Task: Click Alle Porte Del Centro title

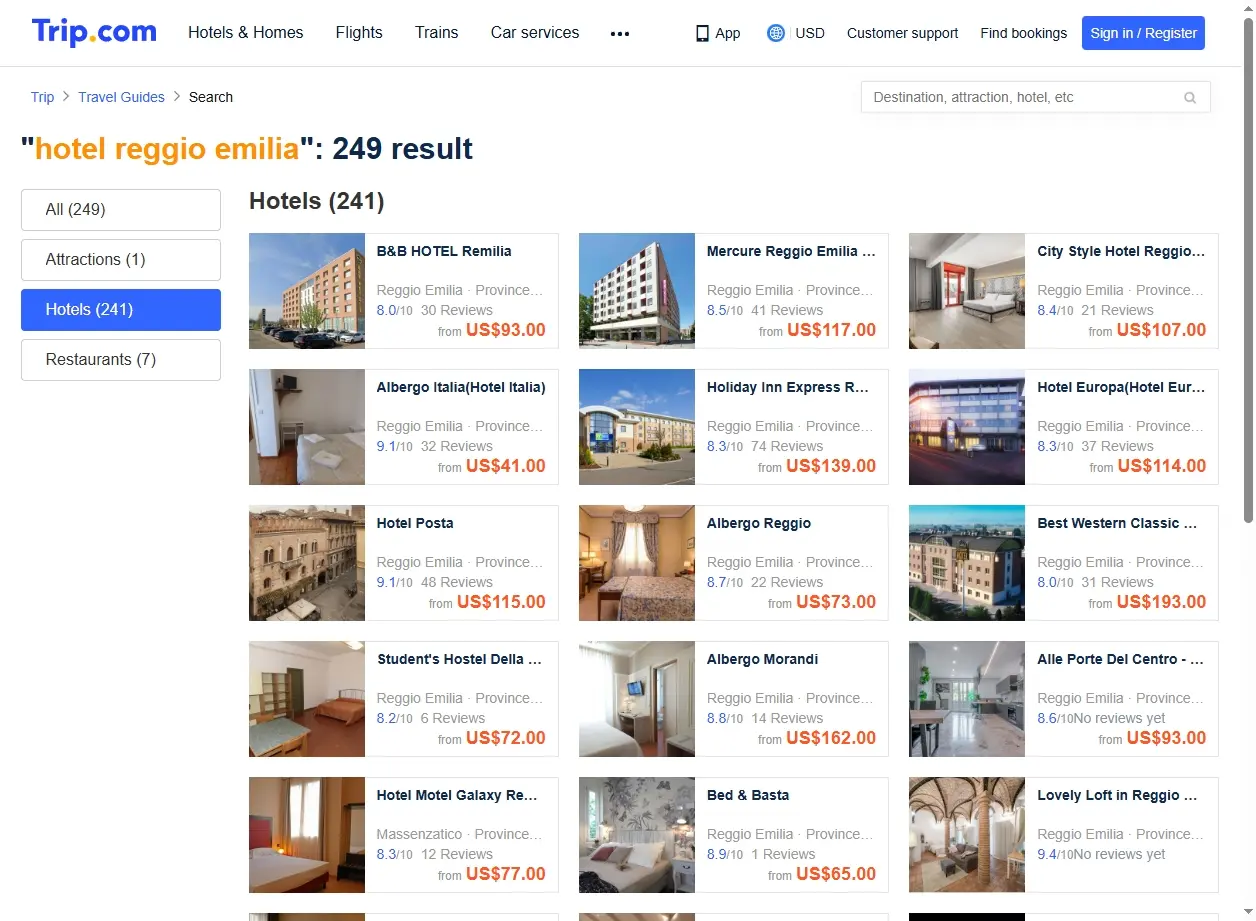Action: (x=1121, y=659)
